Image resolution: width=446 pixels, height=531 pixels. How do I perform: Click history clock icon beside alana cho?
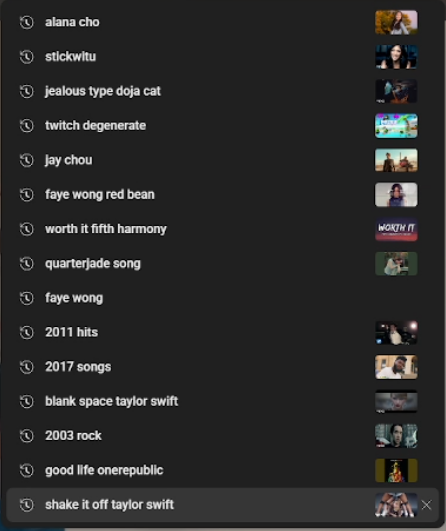[26, 22]
